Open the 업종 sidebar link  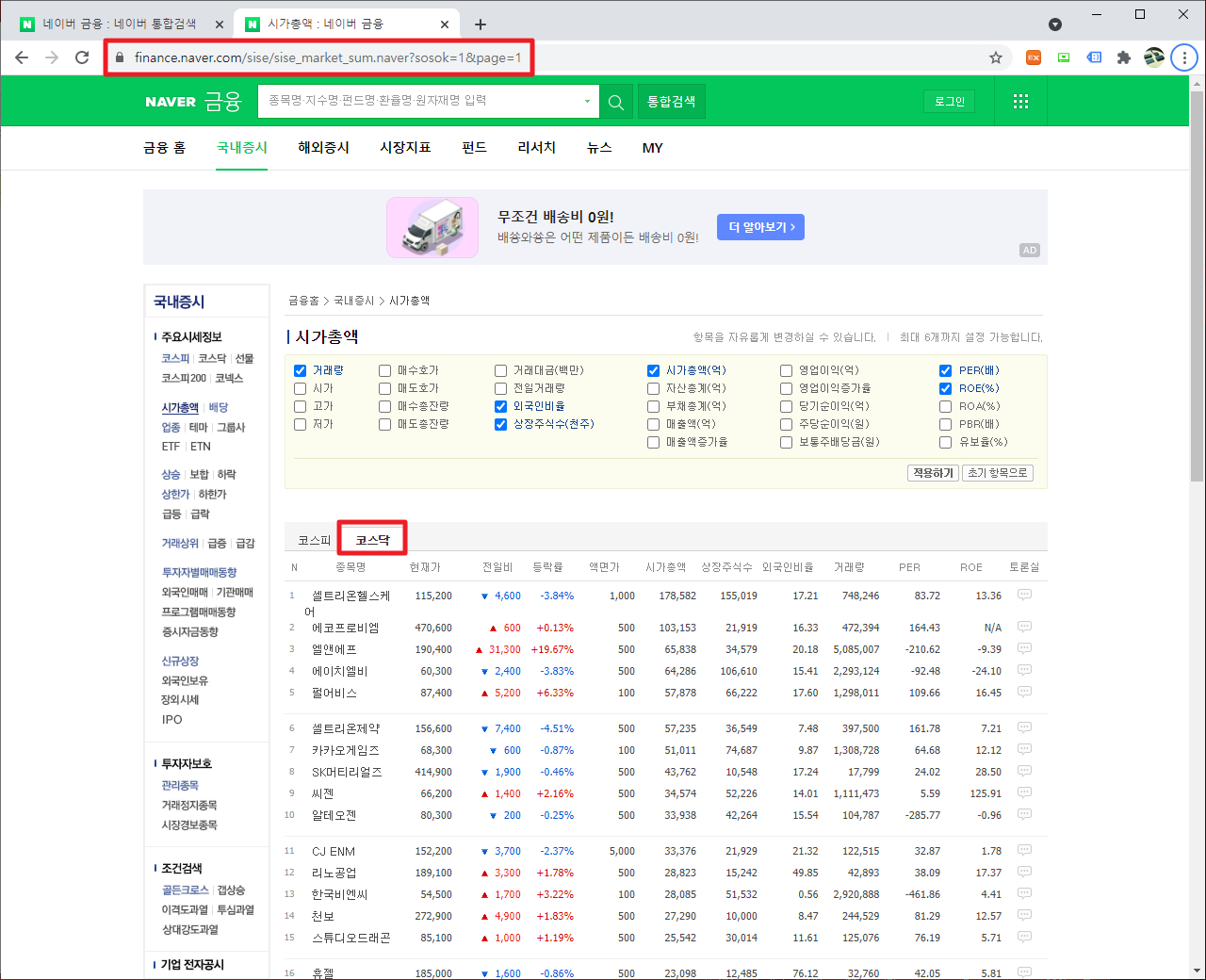171,428
